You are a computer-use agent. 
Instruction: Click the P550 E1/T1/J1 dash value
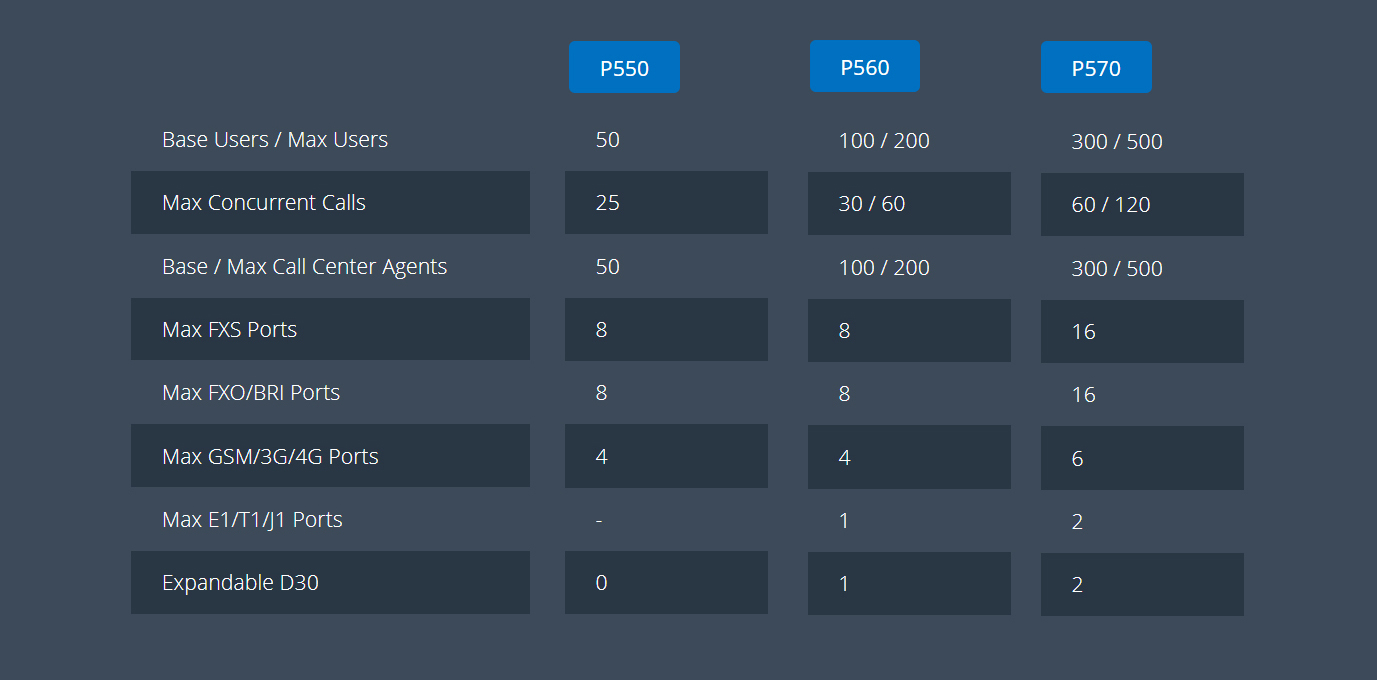(598, 521)
